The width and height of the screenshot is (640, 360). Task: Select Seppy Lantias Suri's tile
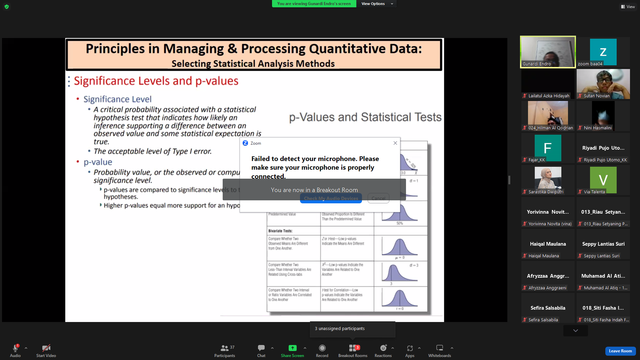tap(603, 244)
